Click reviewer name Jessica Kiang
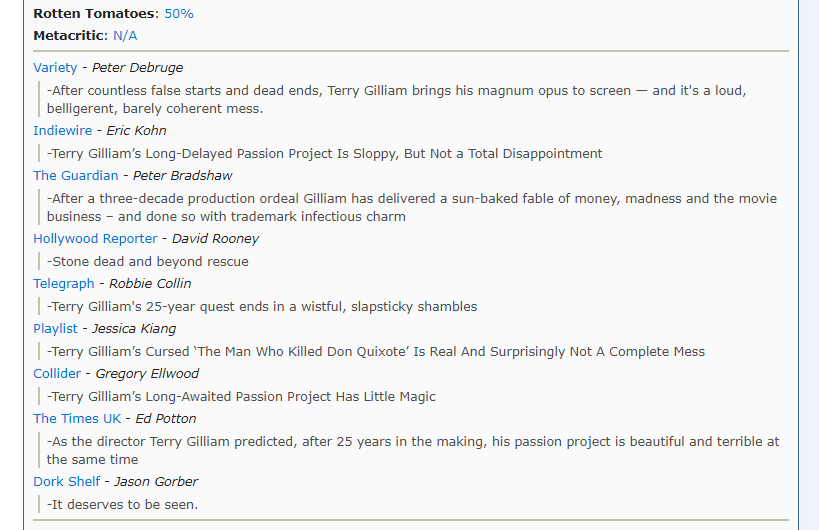 point(134,328)
